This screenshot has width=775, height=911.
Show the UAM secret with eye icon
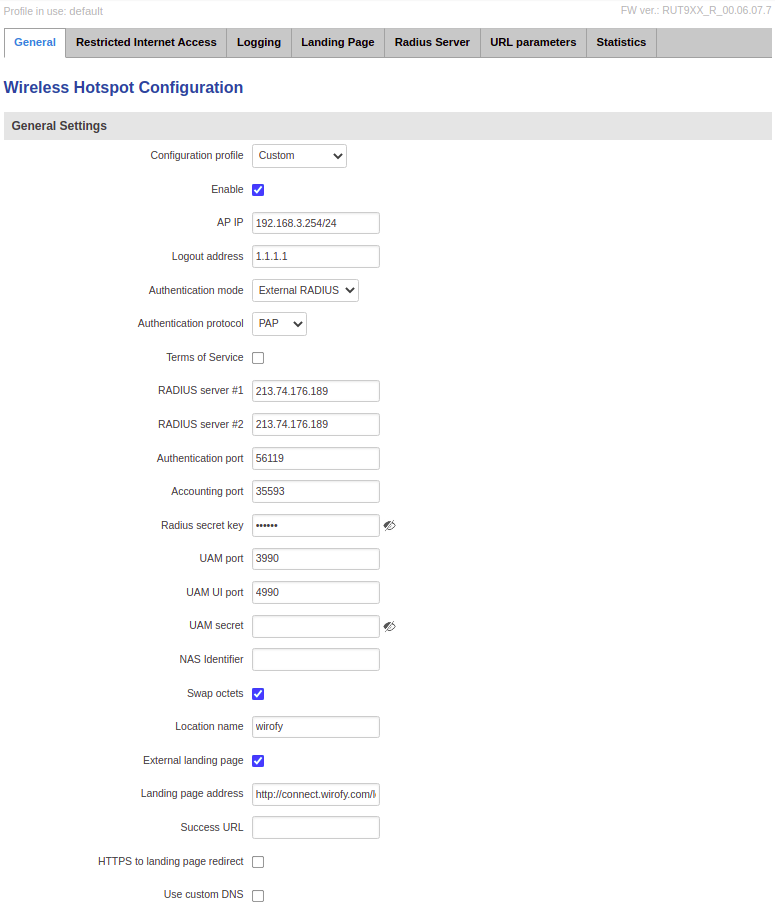click(389, 626)
